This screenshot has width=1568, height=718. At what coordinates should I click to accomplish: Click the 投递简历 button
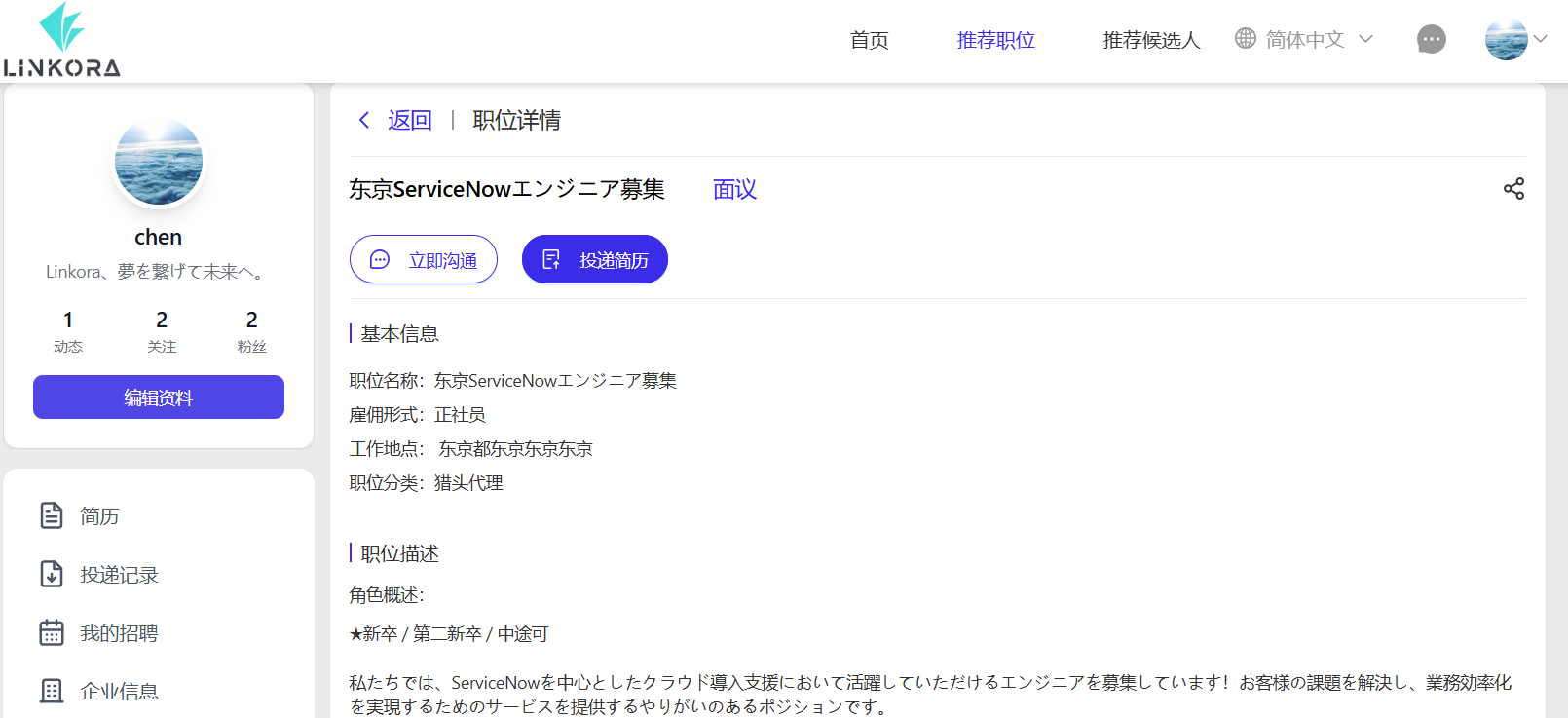[595, 259]
